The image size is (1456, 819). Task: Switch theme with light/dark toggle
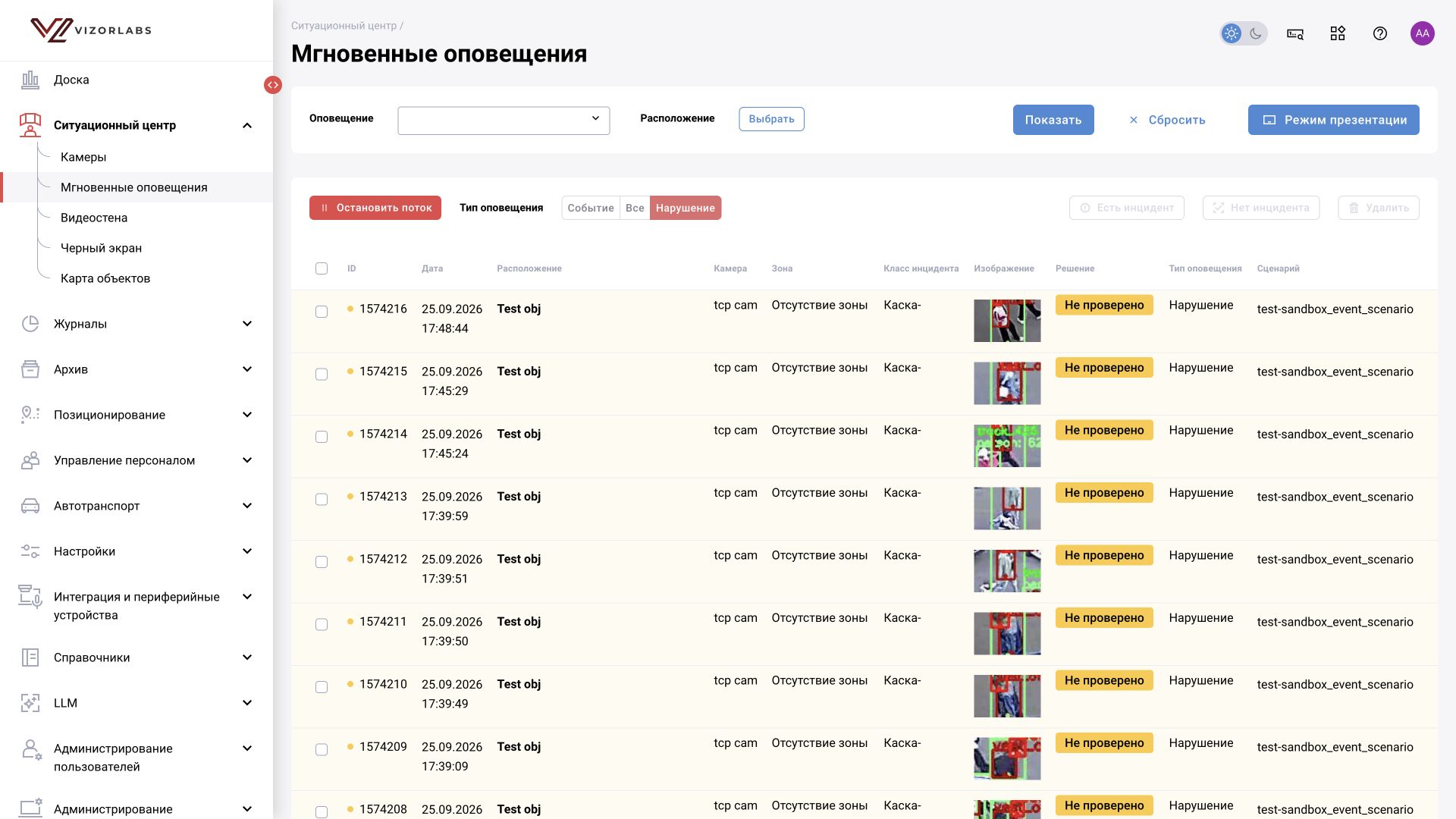coord(1244,33)
